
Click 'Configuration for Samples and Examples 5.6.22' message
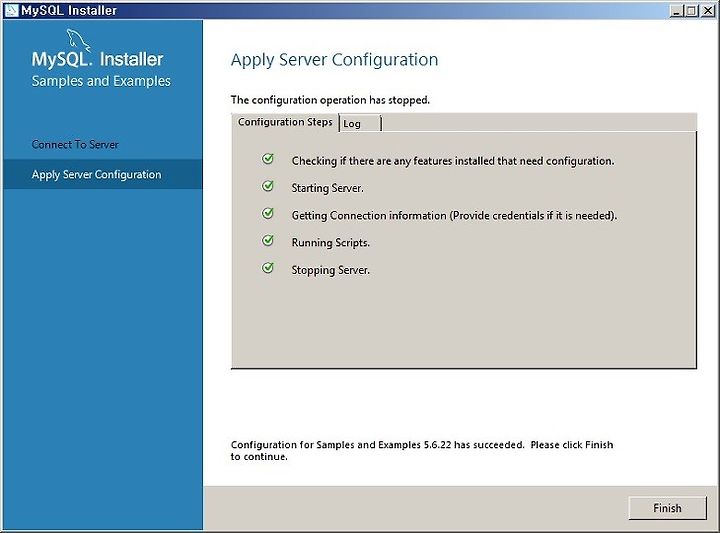pyautogui.click(x=422, y=450)
